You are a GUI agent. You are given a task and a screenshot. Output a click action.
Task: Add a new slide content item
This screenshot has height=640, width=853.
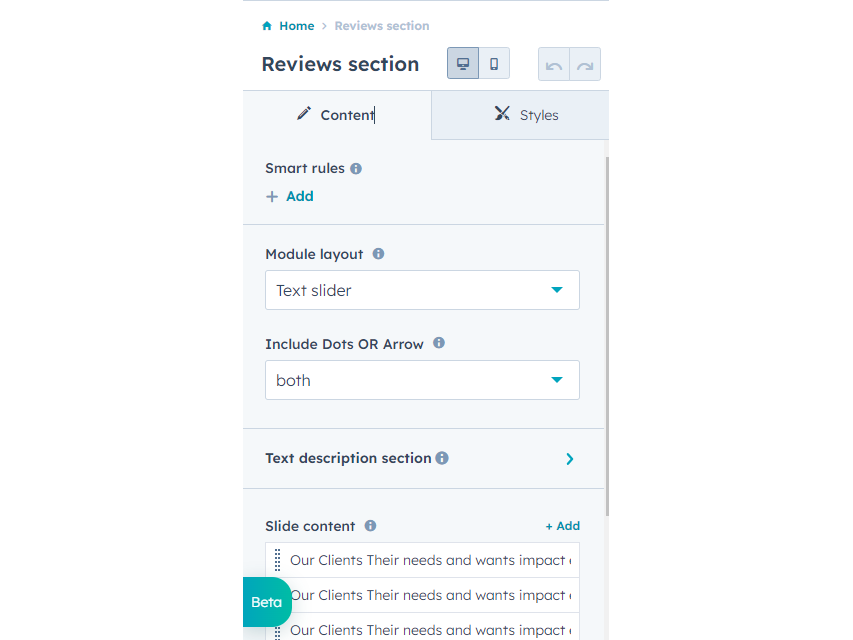click(562, 526)
